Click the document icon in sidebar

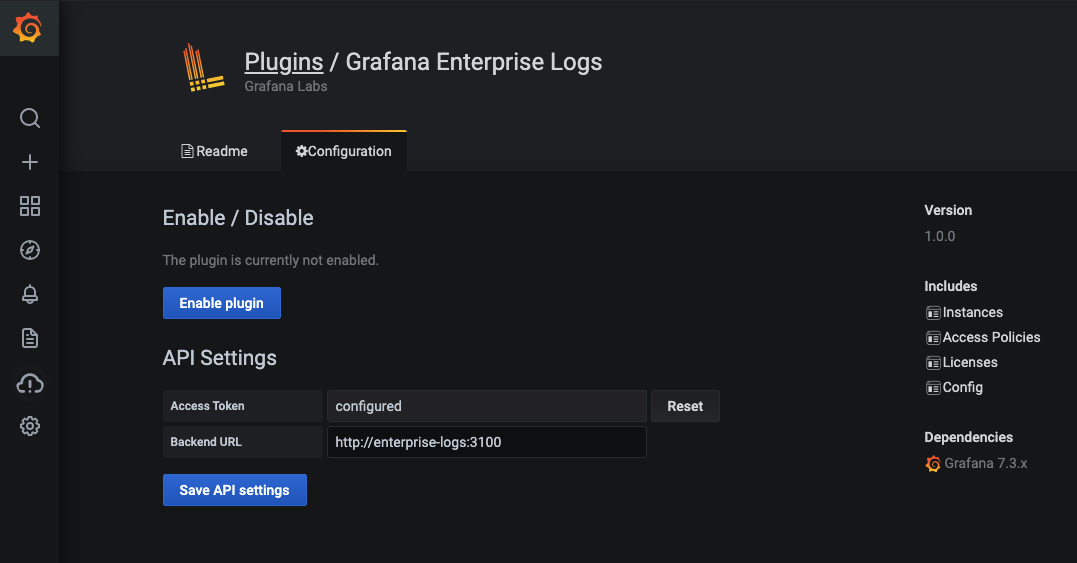point(30,338)
